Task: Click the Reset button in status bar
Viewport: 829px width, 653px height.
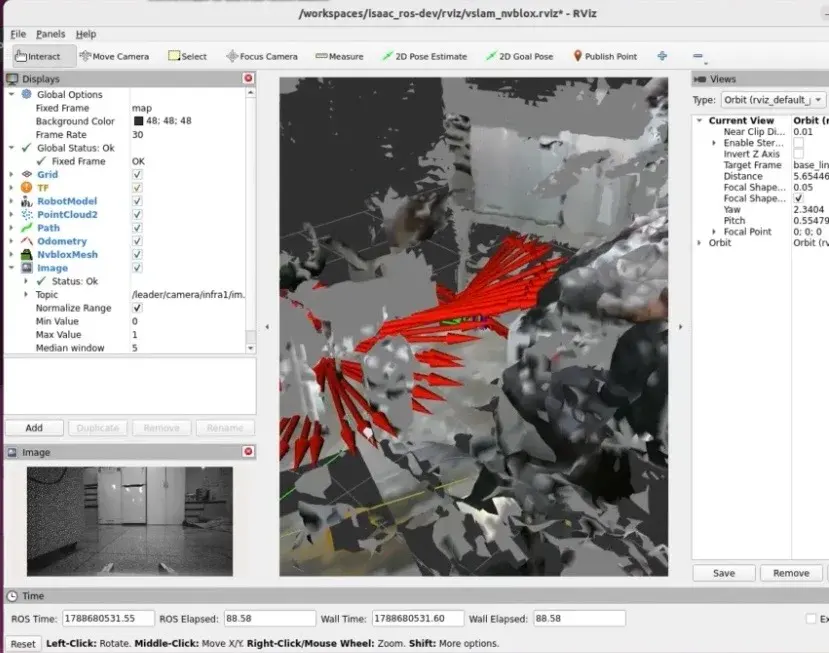Action: (23, 643)
